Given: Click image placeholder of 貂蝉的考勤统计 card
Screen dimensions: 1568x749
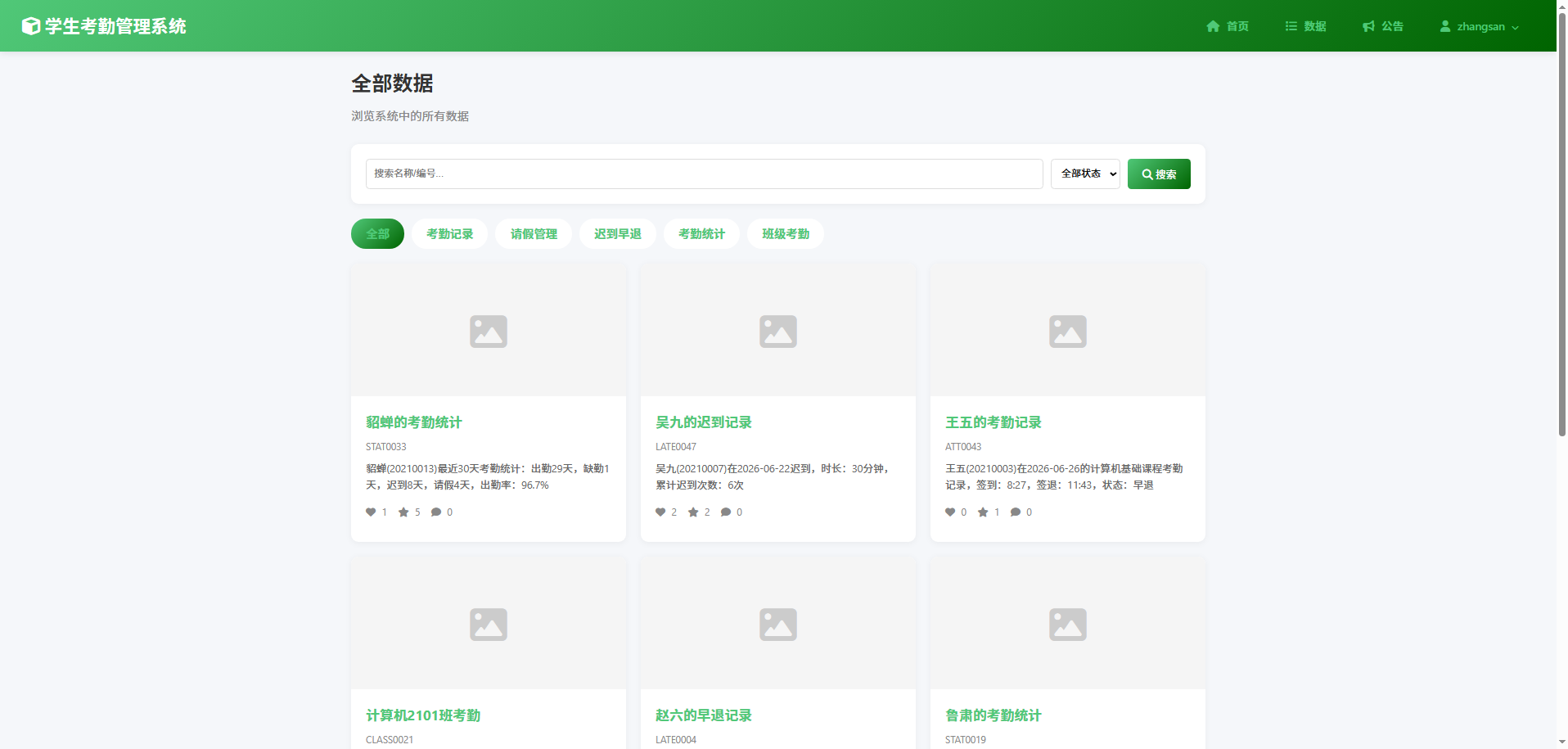Looking at the screenshot, I should 489,331.
